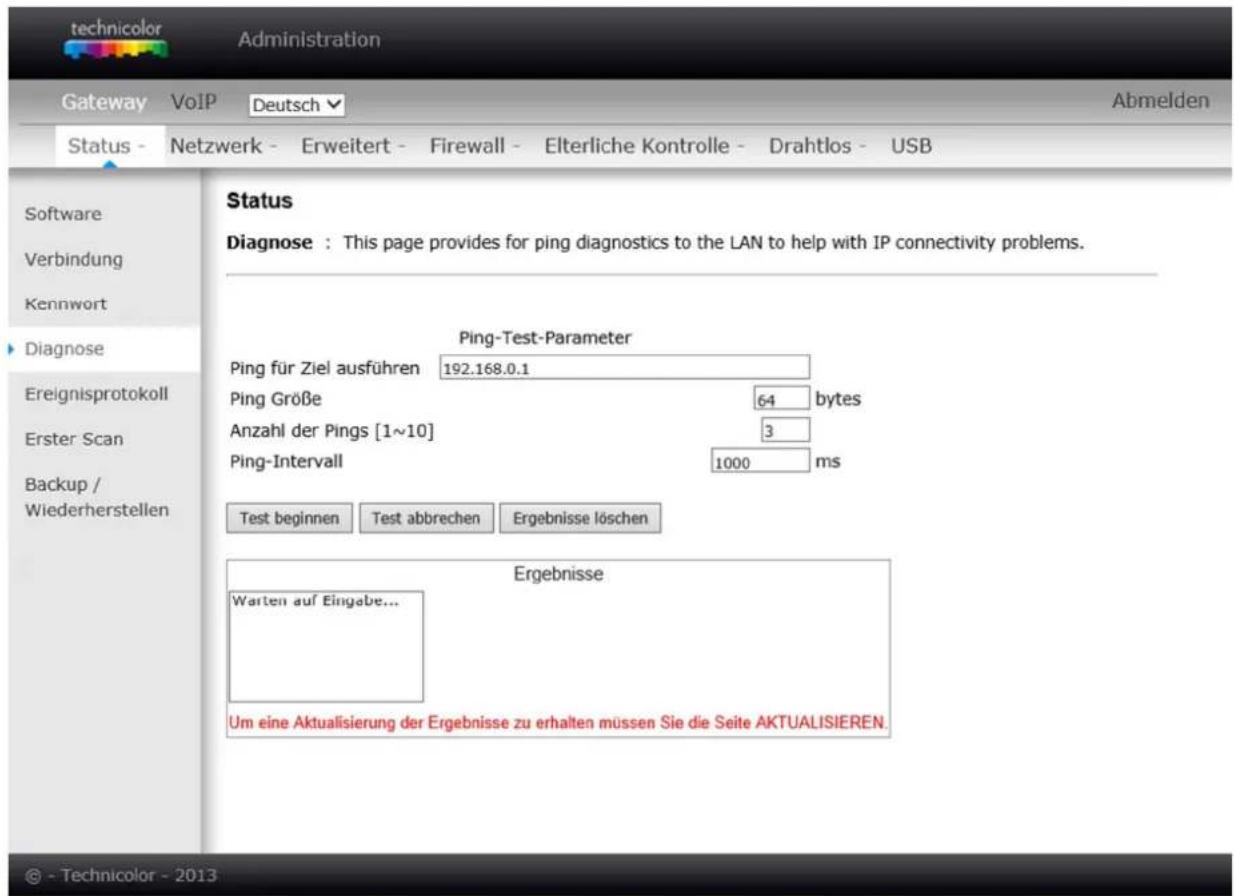Click the ping target IP address field
This screenshot has width=1234, height=896.
(624, 367)
